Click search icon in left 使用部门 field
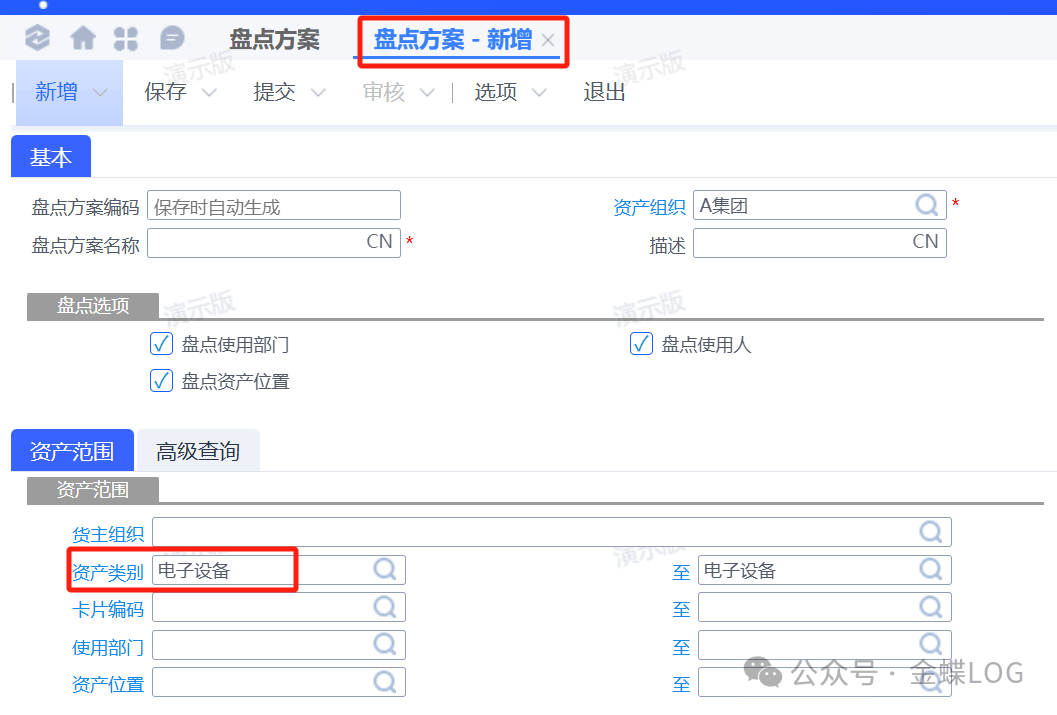The width and height of the screenshot is (1057, 715). click(385, 645)
